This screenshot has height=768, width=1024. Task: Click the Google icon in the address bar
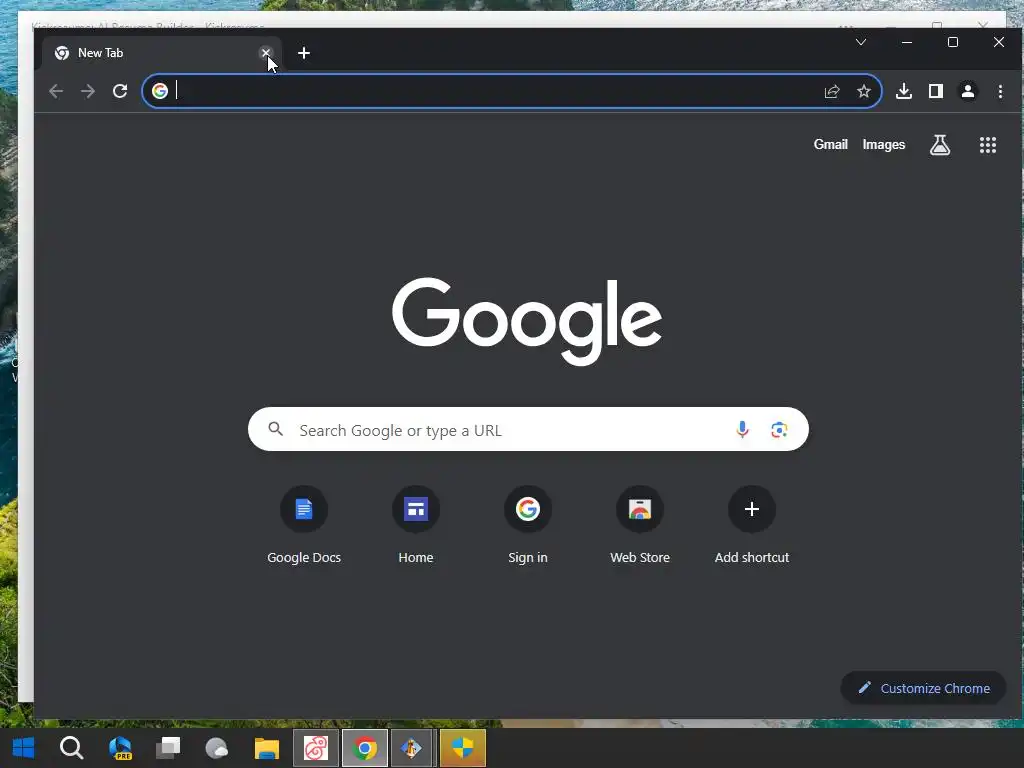(x=160, y=91)
